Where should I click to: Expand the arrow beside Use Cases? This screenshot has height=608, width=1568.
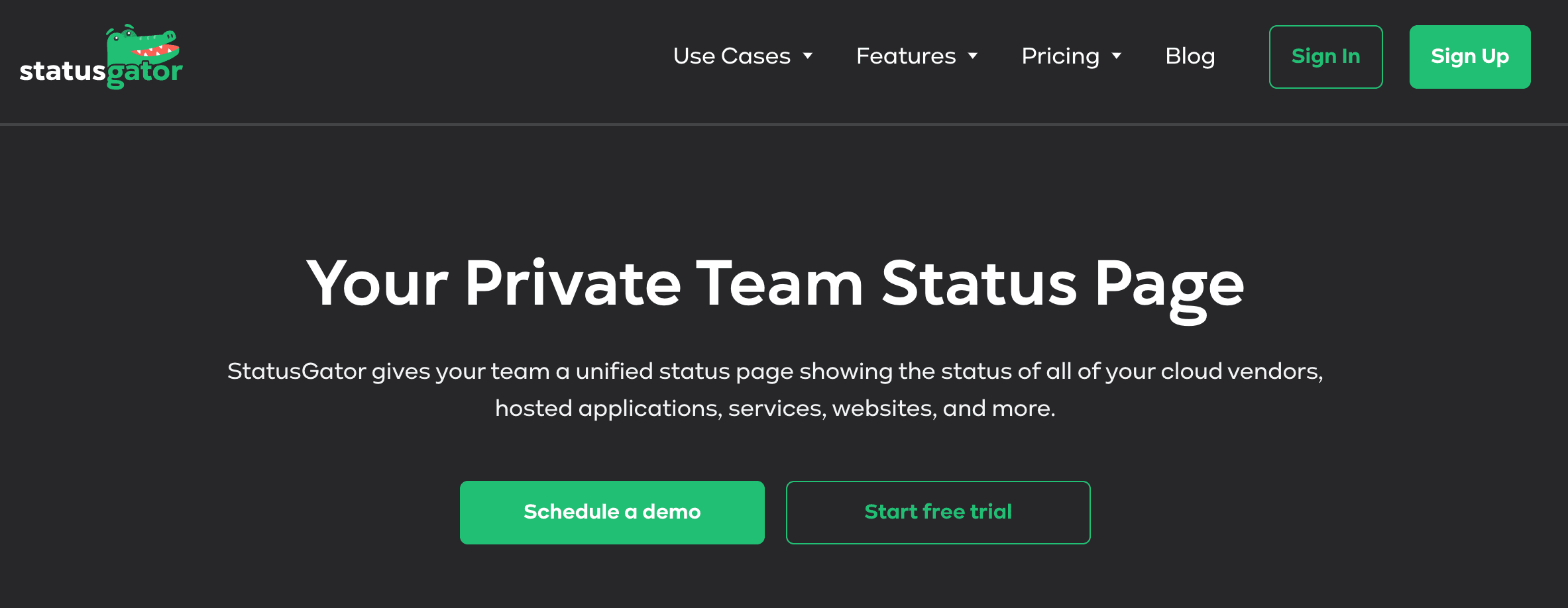[808, 56]
